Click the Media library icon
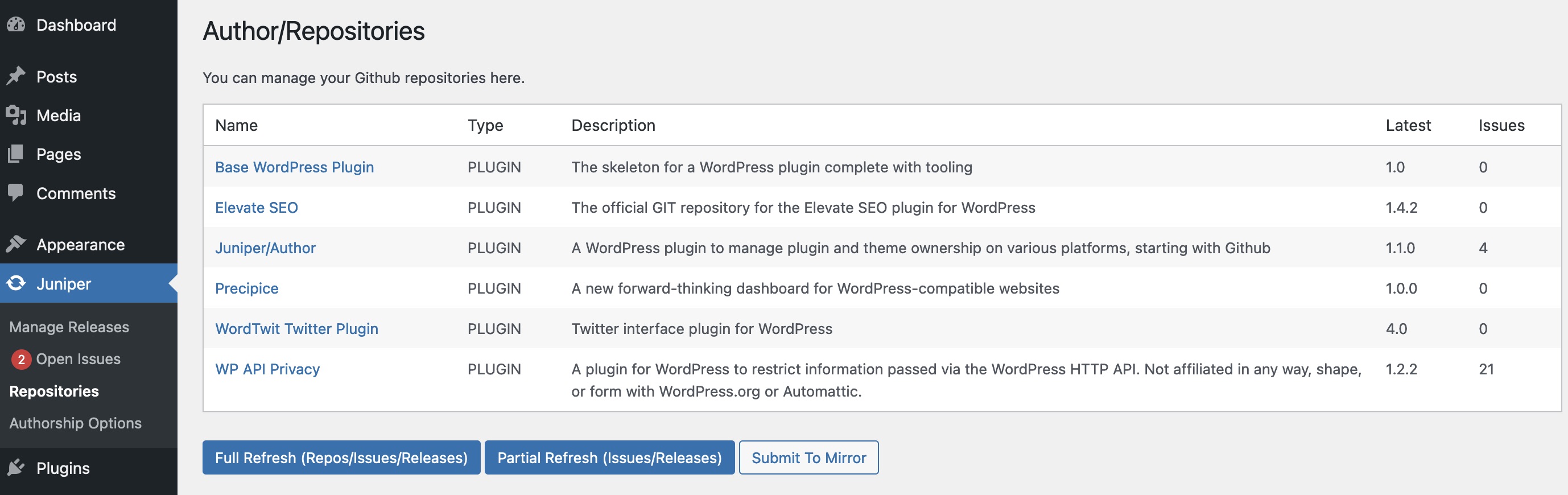 tap(16, 115)
